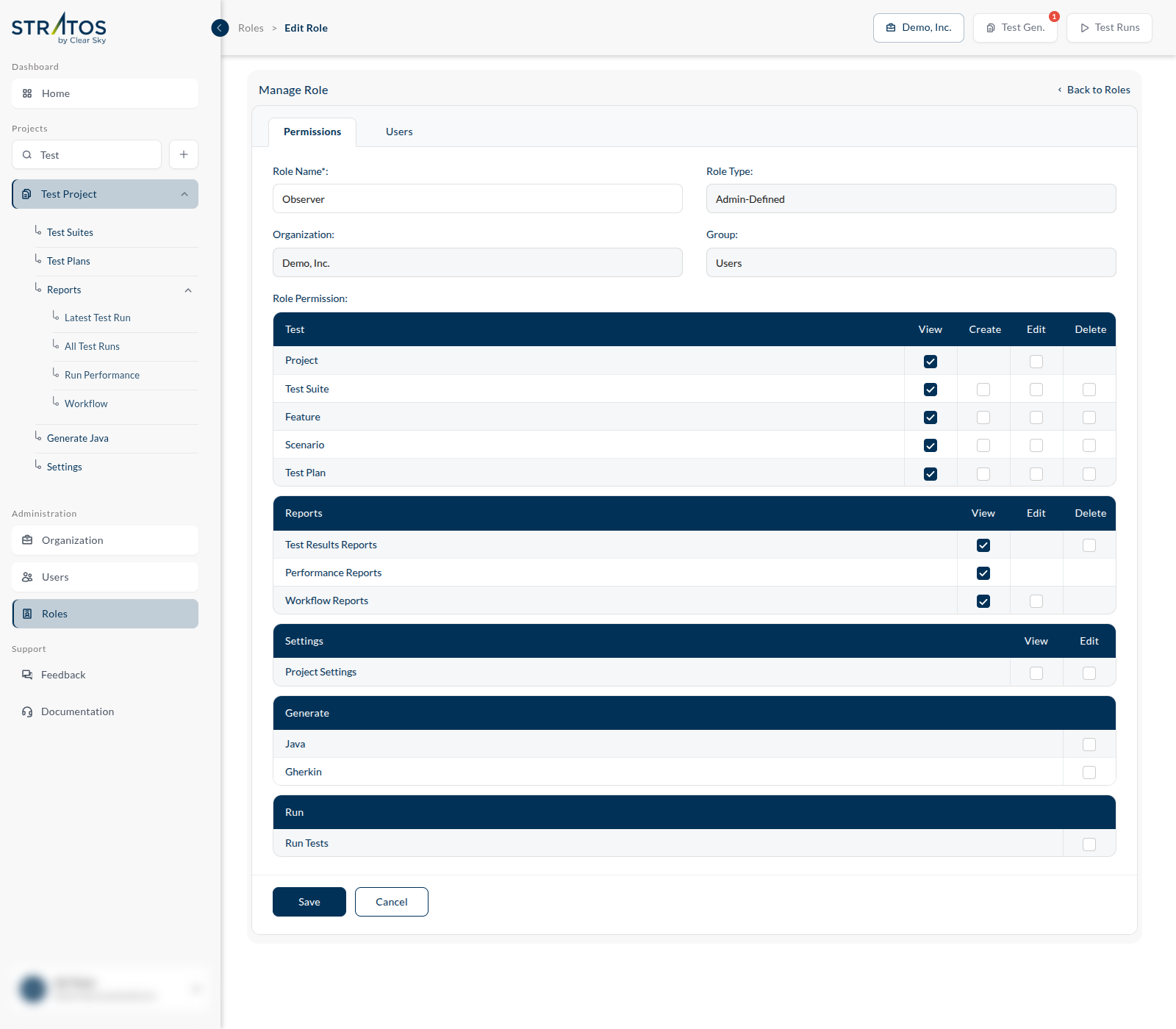Go to Home dashboard
The width and height of the screenshot is (1176, 1029).
pos(105,93)
